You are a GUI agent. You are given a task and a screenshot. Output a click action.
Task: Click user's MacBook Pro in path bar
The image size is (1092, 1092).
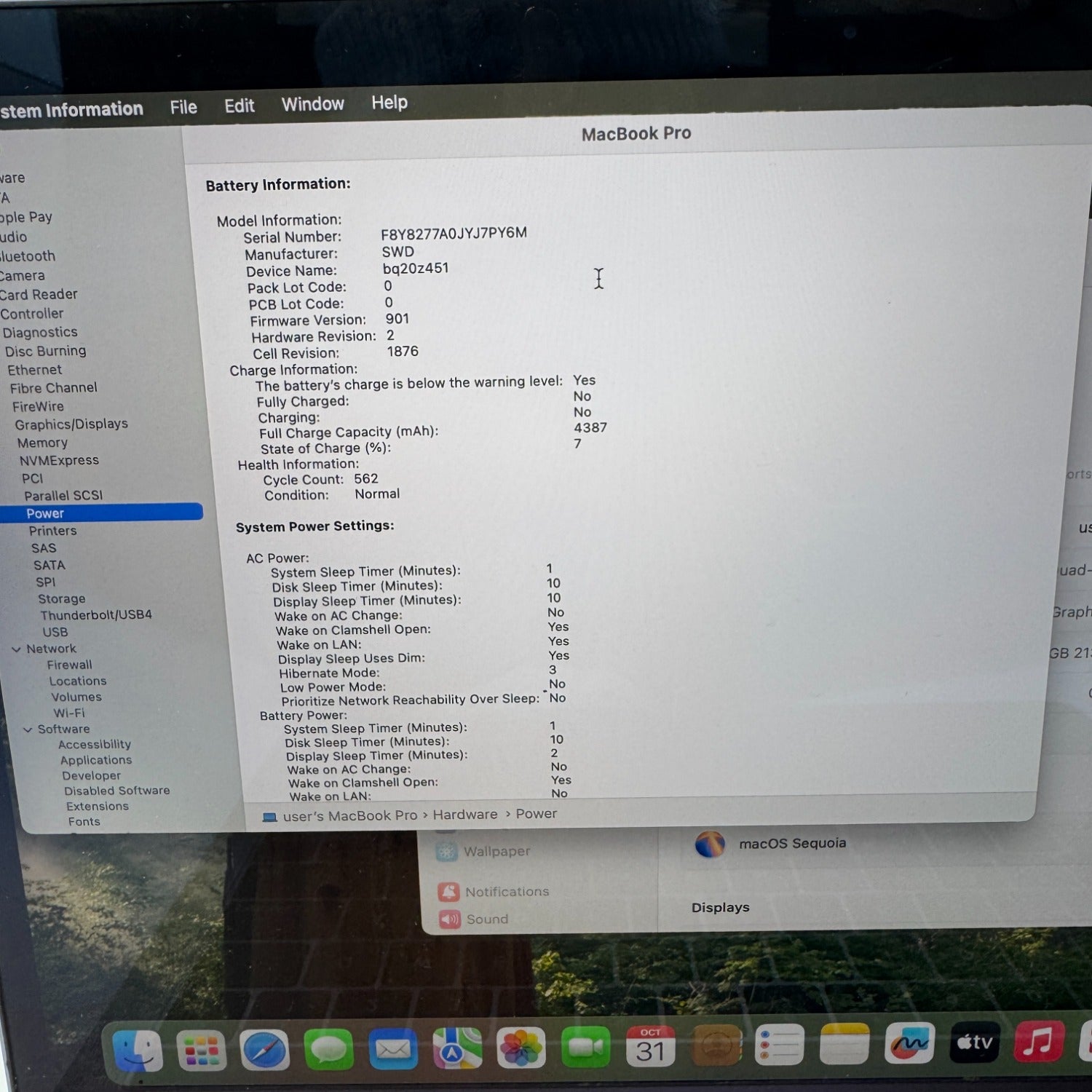(x=349, y=816)
